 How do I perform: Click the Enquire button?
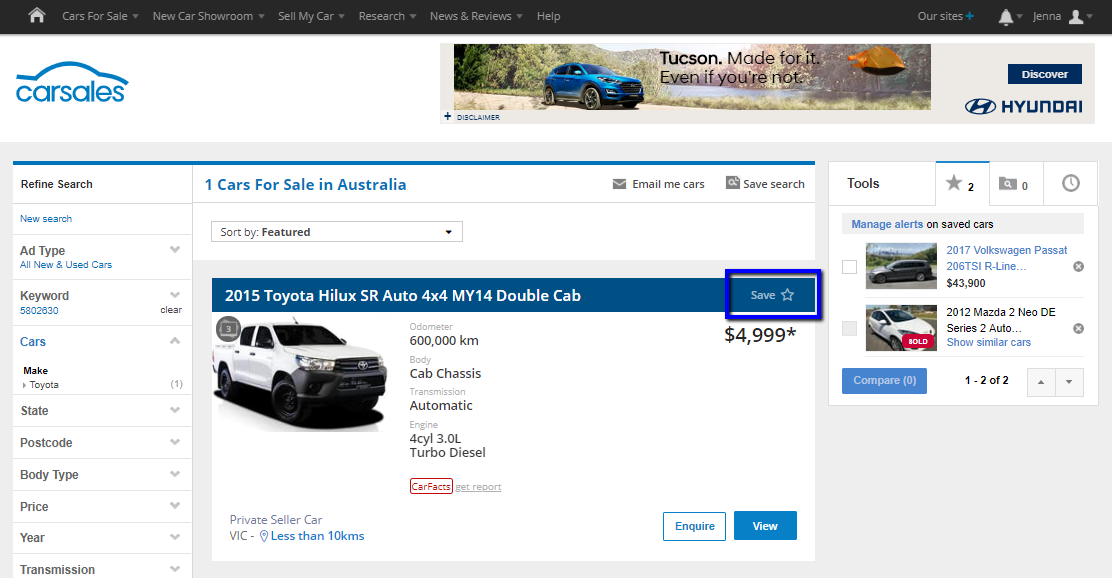pos(694,526)
